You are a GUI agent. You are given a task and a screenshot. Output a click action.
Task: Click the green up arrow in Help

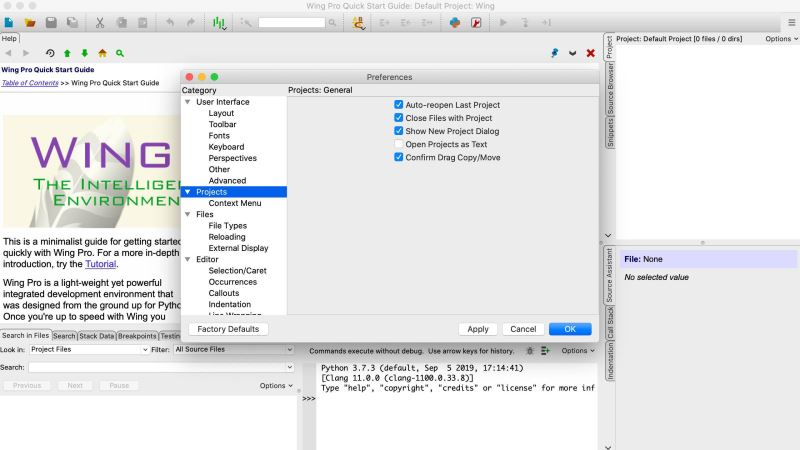(67, 53)
